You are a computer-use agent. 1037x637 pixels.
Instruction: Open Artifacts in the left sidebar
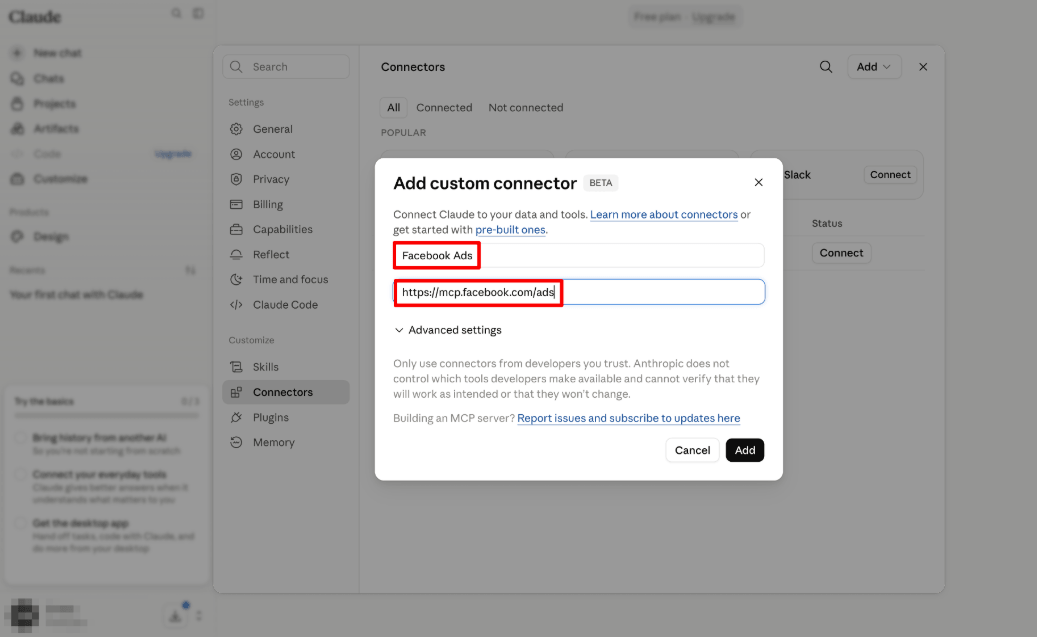point(56,128)
